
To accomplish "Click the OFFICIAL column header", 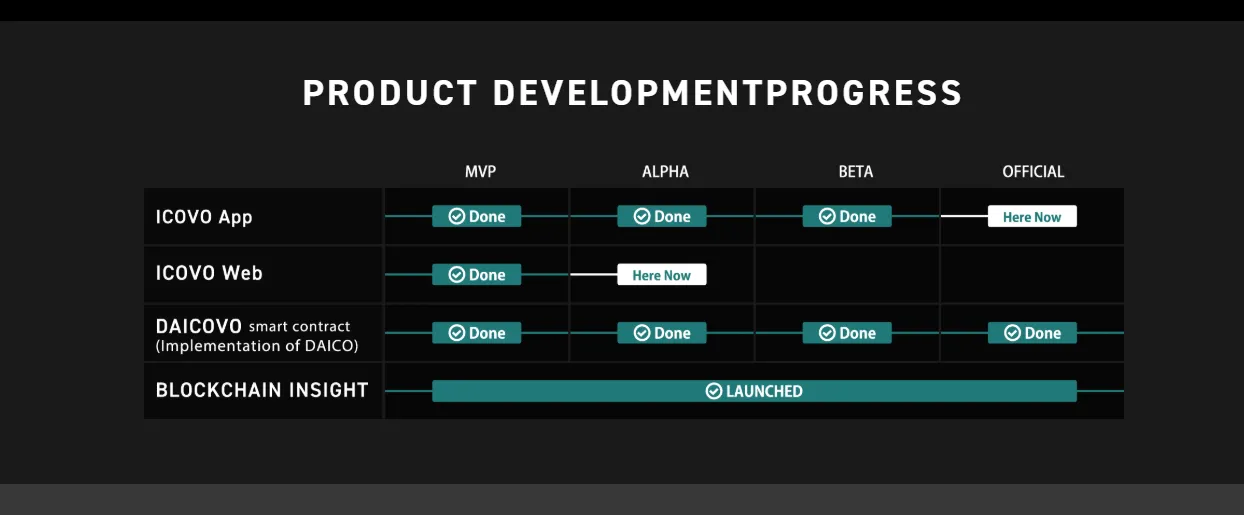I will [1033, 172].
